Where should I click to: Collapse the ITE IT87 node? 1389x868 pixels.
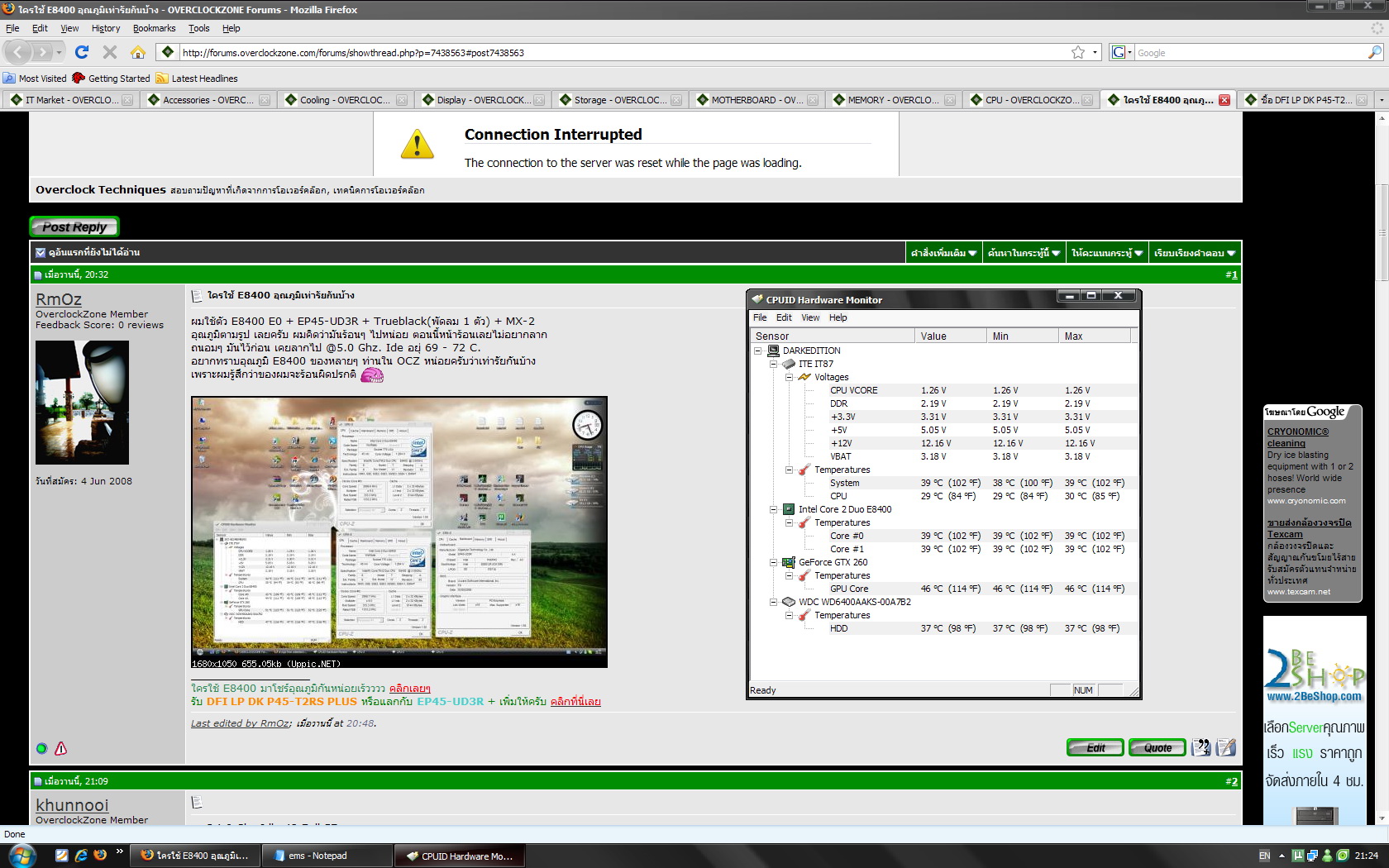click(773, 364)
